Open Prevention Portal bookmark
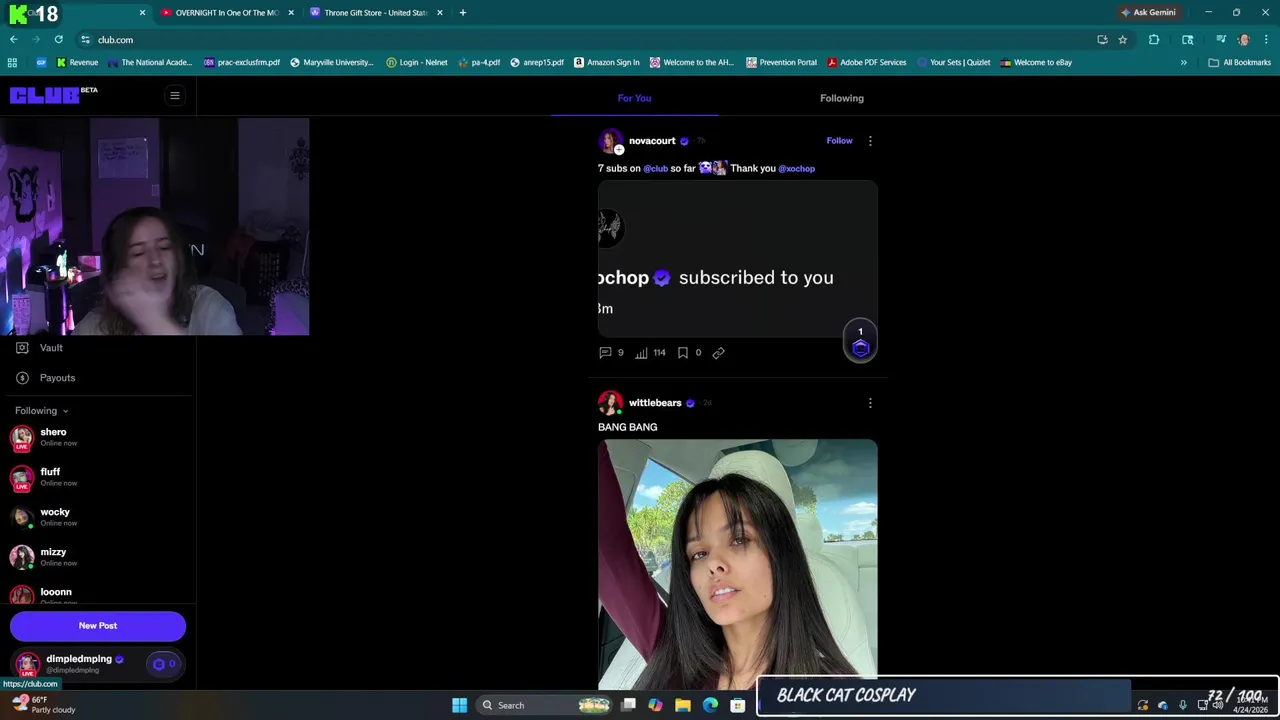Viewport: 1280px width, 720px height. coord(781,62)
